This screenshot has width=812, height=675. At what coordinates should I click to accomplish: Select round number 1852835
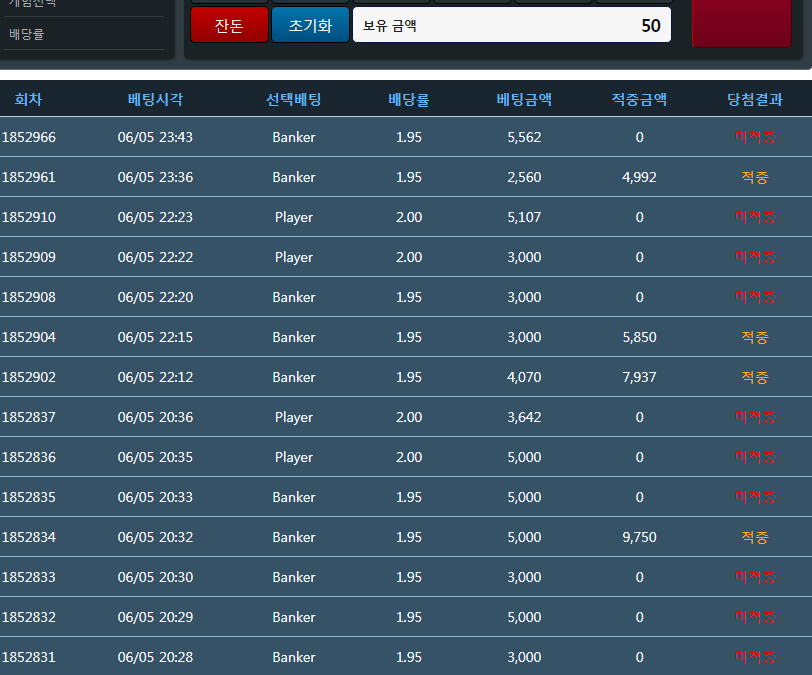(x=29, y=497)
